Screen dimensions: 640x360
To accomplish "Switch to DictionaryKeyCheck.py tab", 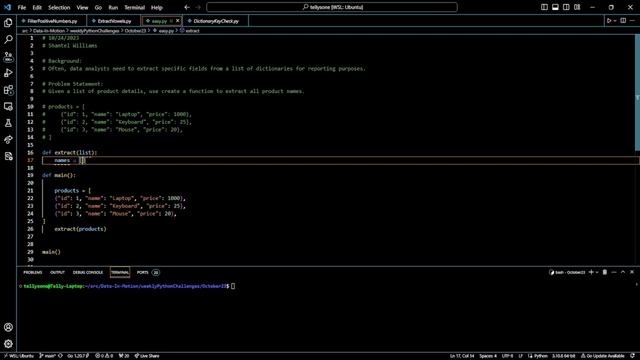I will (x=216, y=21).
